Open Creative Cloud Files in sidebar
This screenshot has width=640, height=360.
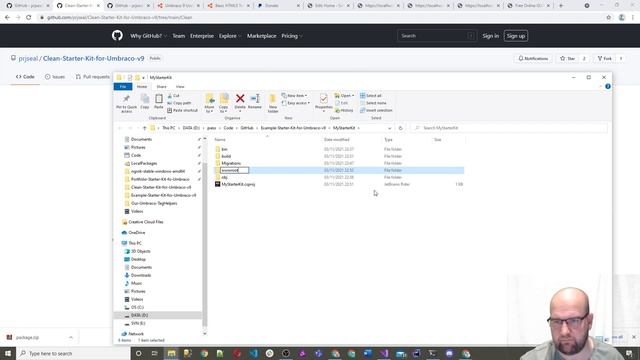point(146,222)
